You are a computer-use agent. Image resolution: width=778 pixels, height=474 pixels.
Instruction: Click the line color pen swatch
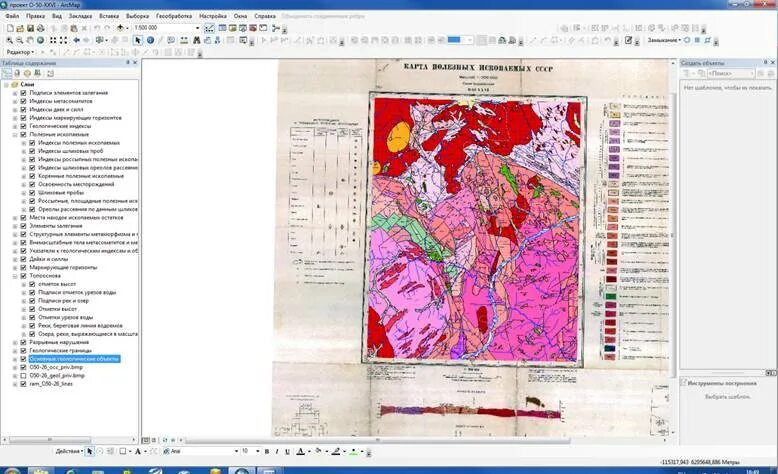pos(336,451)
